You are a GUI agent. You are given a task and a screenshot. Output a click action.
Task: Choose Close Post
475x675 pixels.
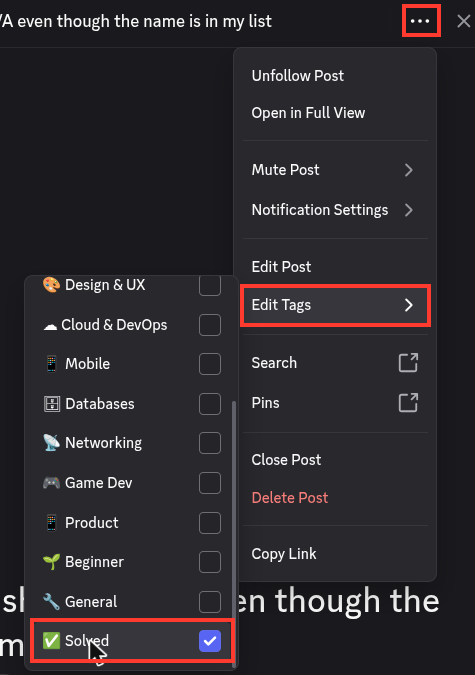point(335,459)
